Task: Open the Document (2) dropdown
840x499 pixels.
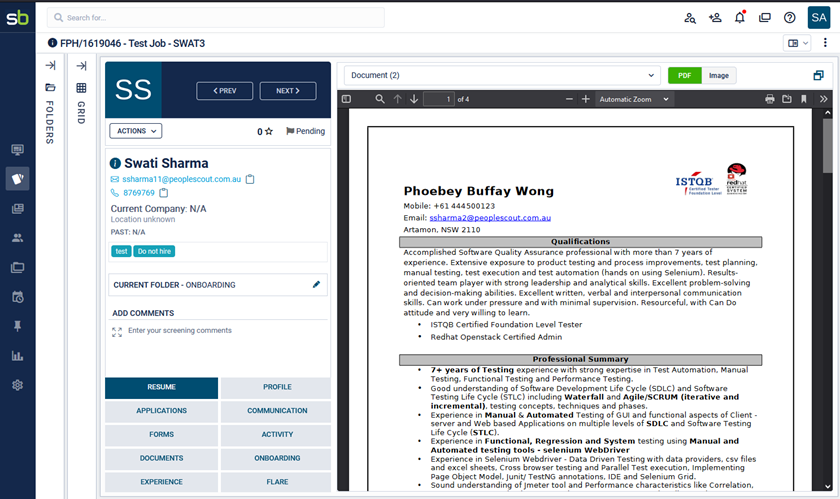Action: tap(502, 76)
